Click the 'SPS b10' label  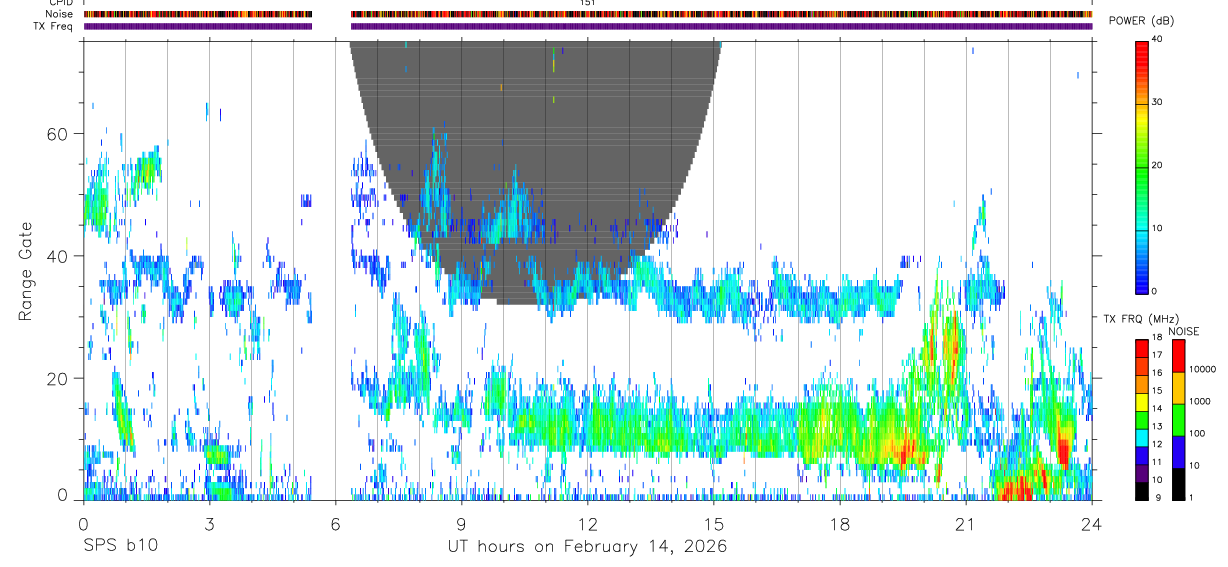pos(120,547)
